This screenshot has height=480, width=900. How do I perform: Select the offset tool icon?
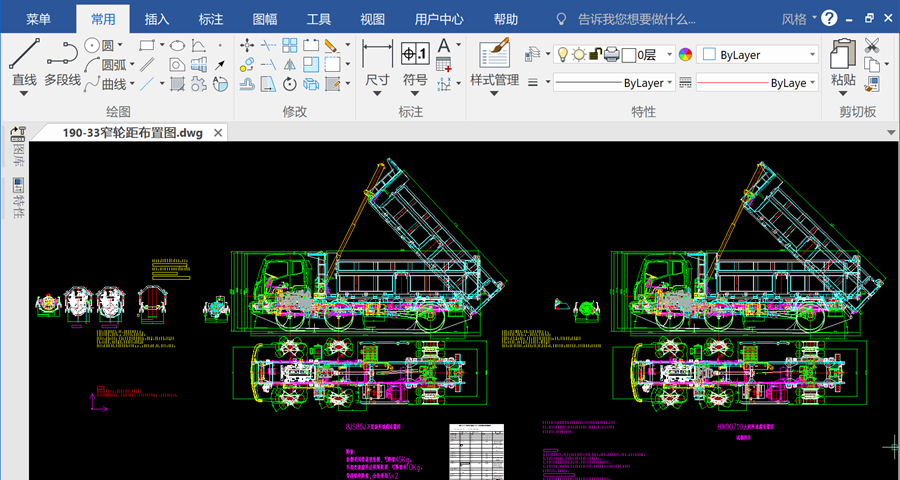coord(247,84)
